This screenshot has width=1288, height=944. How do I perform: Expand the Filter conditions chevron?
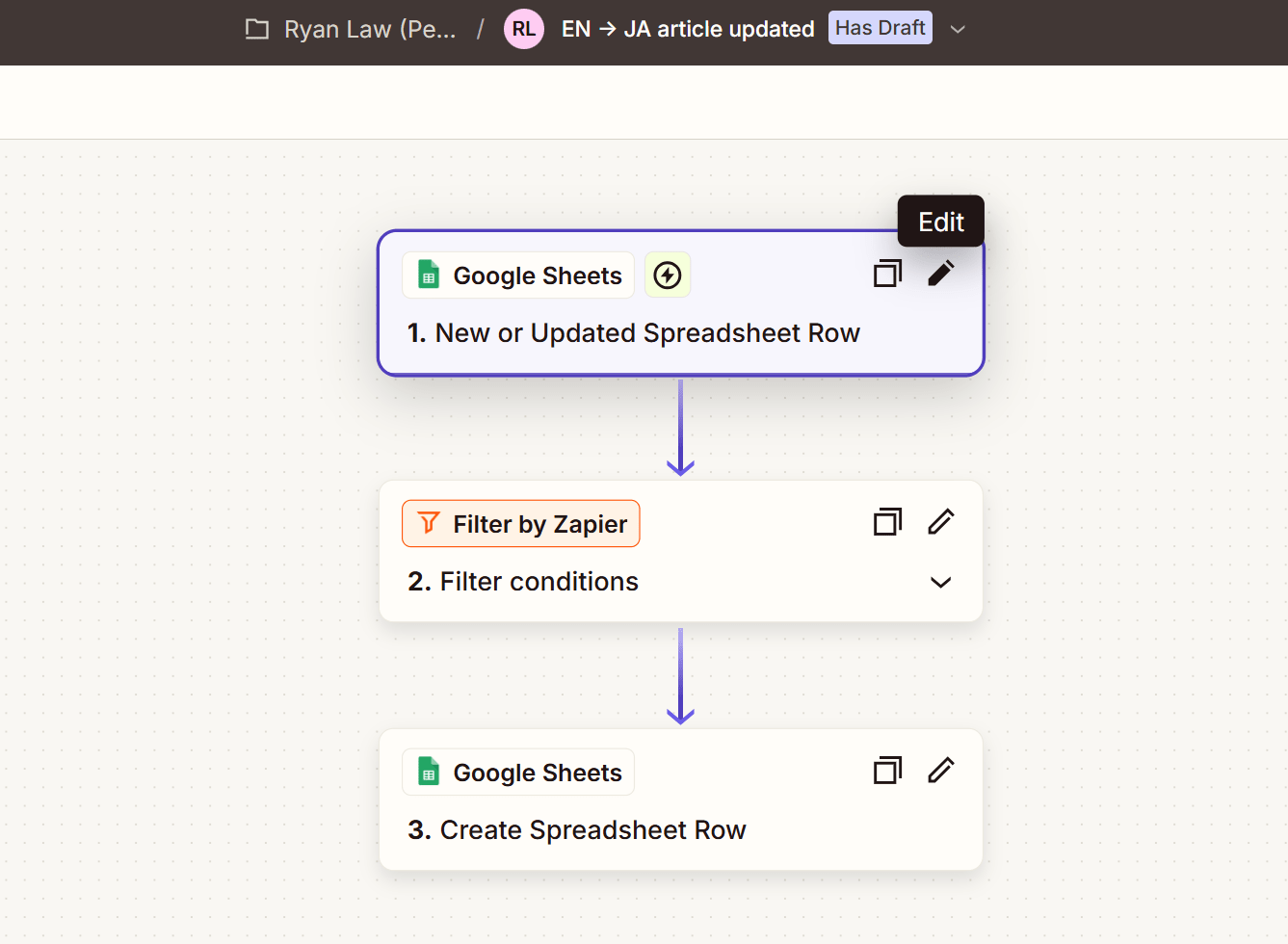[941, 582]
